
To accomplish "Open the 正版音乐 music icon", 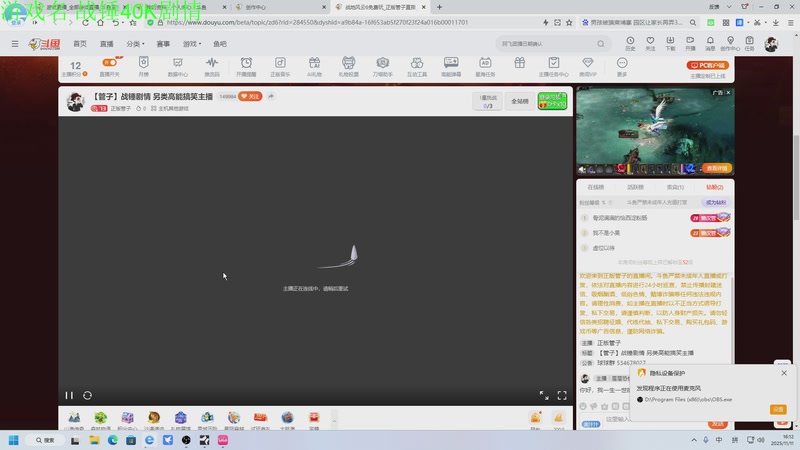I will 280,63.
